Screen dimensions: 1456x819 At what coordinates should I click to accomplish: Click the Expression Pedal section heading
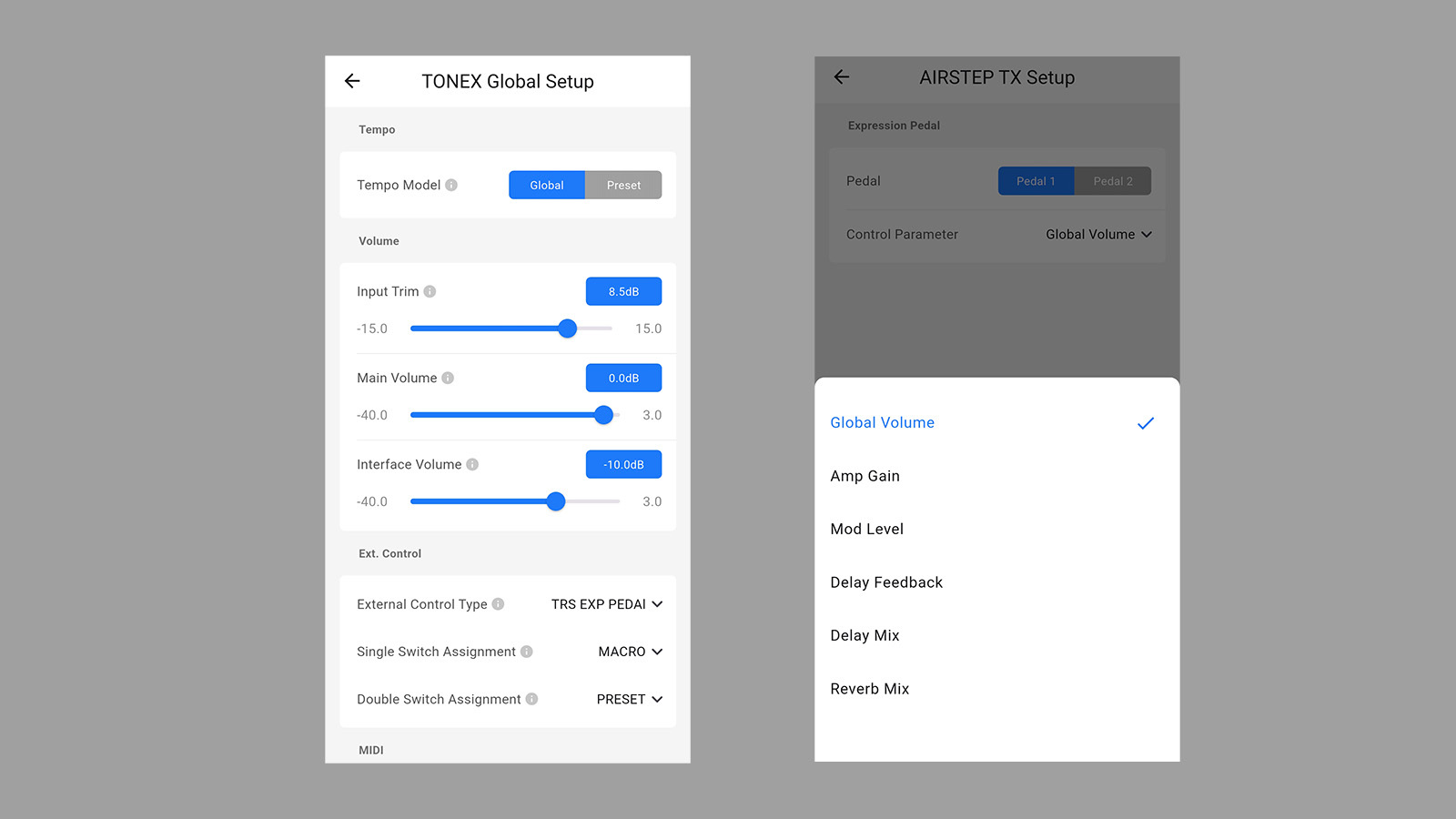(894, 126)
